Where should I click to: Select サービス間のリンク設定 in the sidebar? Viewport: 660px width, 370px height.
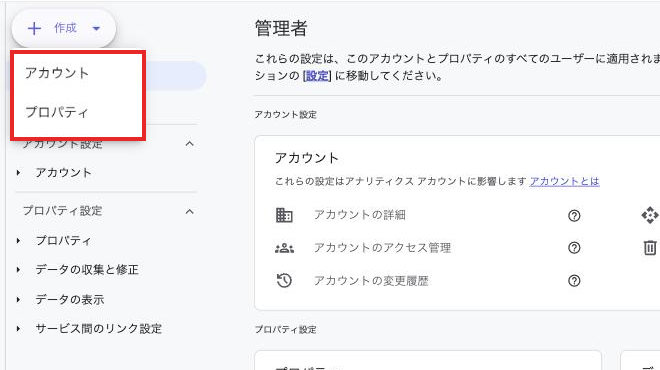coord(99,329)
